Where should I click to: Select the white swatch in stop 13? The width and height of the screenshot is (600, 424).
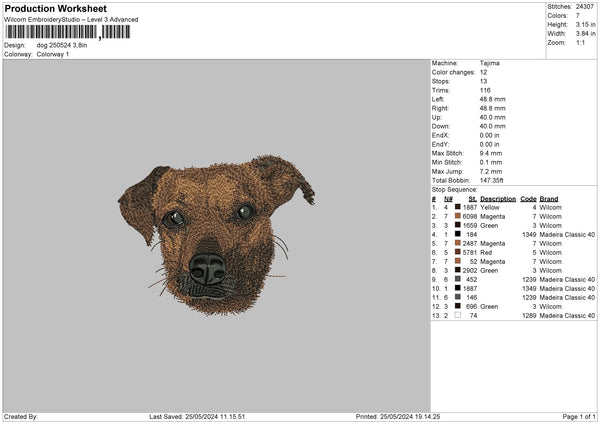pos(457,315)
